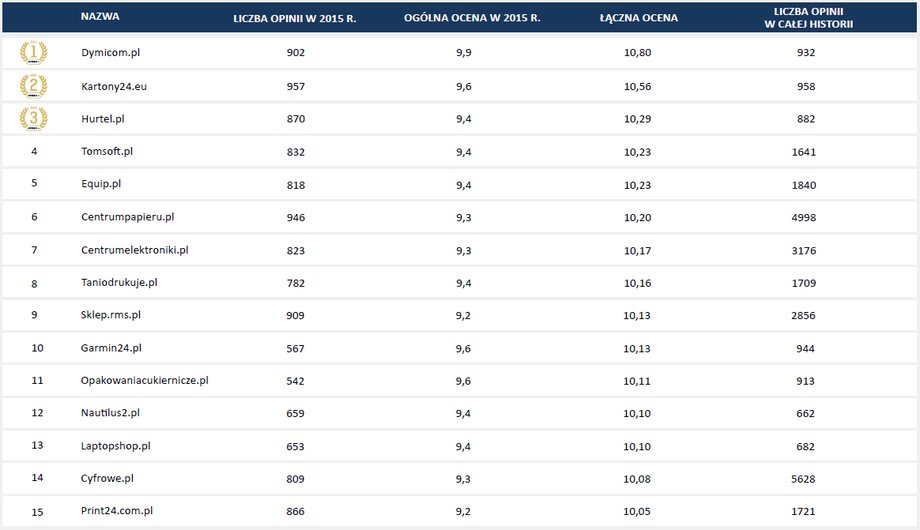This screenshot has height=530, width=920.
Task: Click the OGÓLNA OCENA W 2015 R. header
Action: click(x=472, y=18)
